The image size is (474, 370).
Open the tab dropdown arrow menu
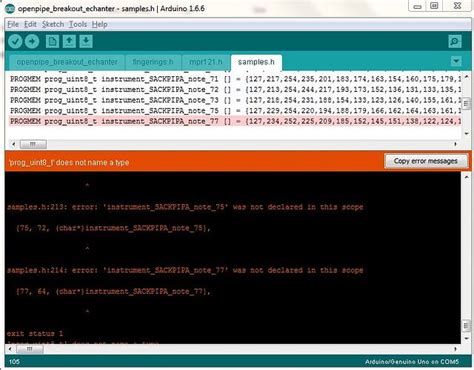pos(456,61)
